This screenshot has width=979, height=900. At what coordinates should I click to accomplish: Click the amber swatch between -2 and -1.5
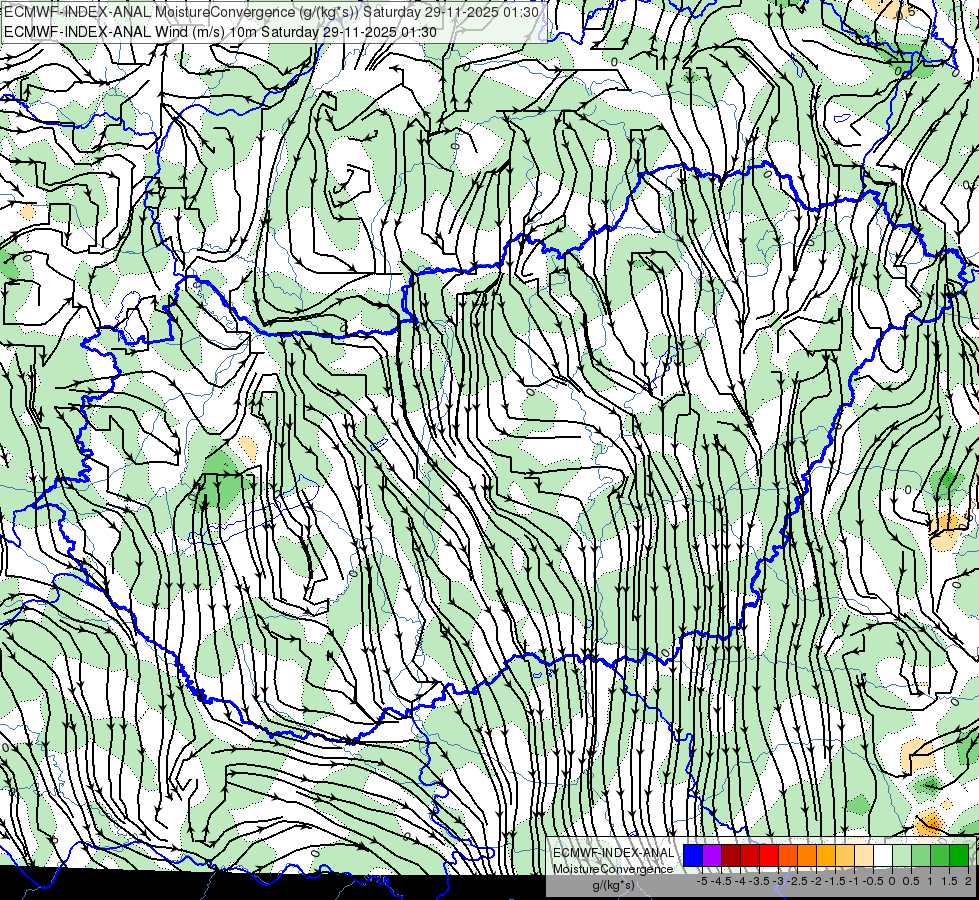[826, 855]
